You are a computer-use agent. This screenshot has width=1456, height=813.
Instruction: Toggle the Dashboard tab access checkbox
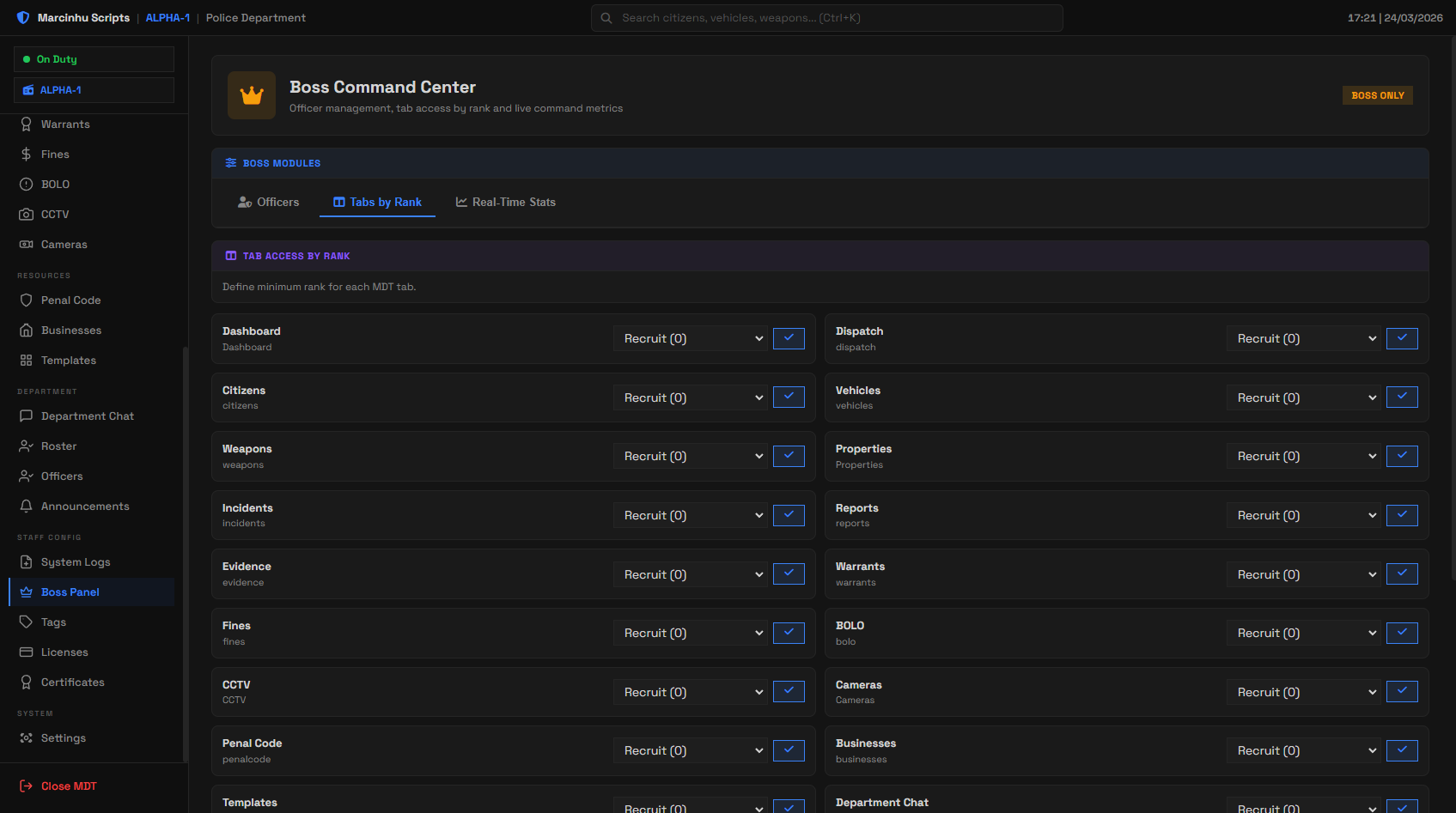coord(789,338)
